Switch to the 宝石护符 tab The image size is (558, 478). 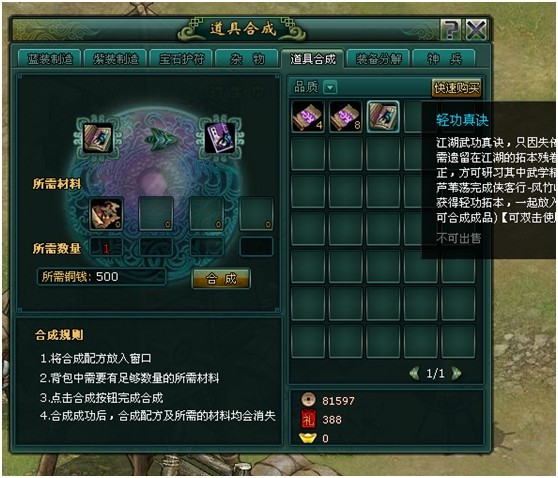coord(181,59)
